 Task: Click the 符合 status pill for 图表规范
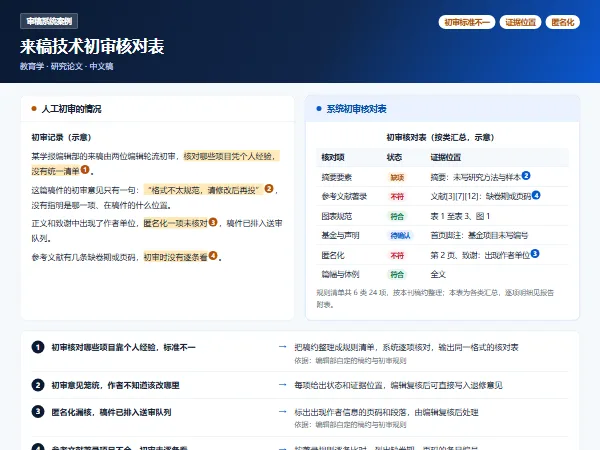[397, 216]
